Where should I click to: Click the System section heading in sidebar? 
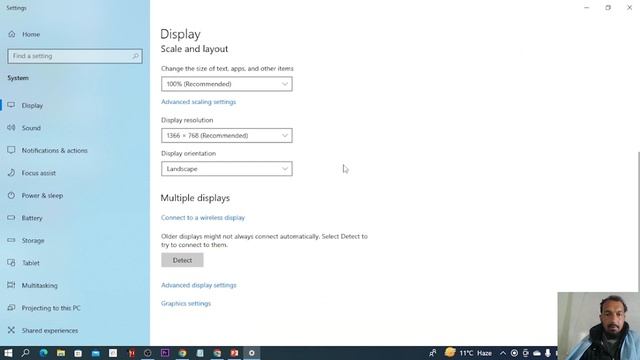click(18, 78)
